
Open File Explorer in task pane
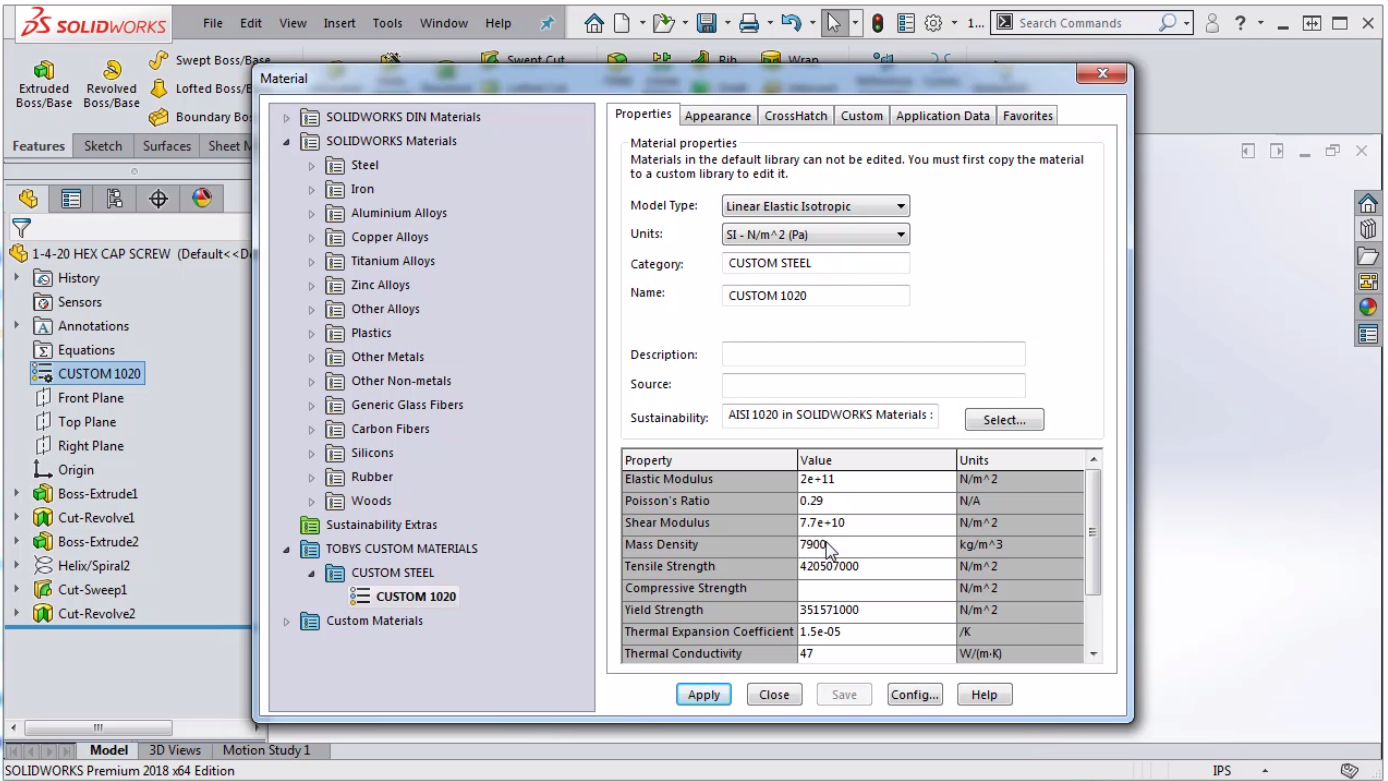[x=1368, y=256]
